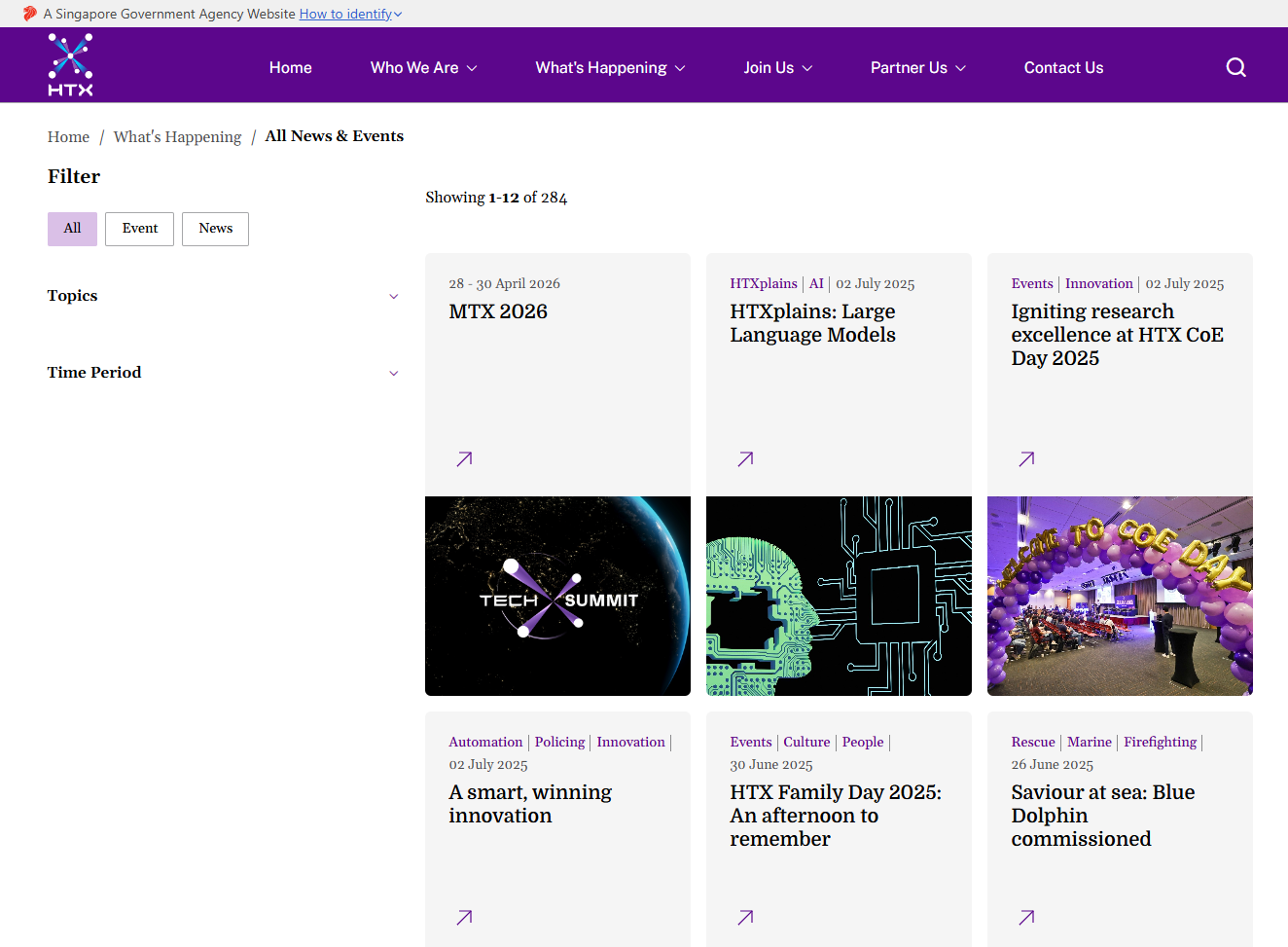The height and width of the screenshot is (947, 1288).
Task: Click the Filter heading
Action: tap(74, 176)
